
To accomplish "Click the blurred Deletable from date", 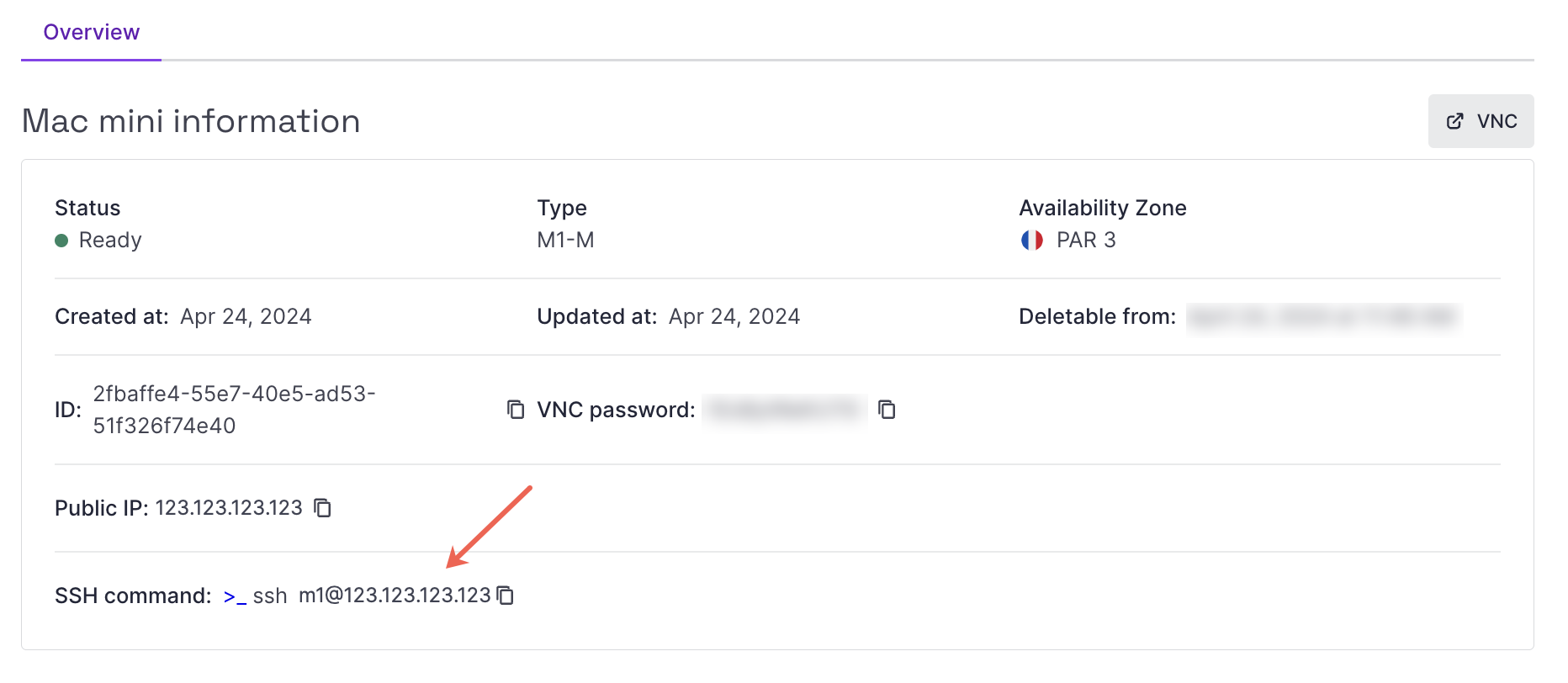I will (1322, 317).
